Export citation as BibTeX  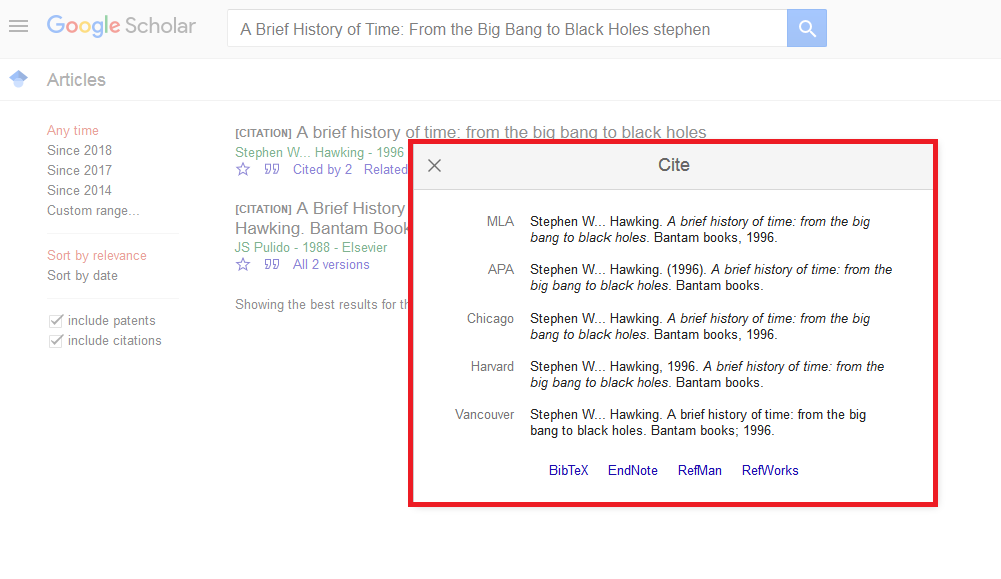point(569,470)
